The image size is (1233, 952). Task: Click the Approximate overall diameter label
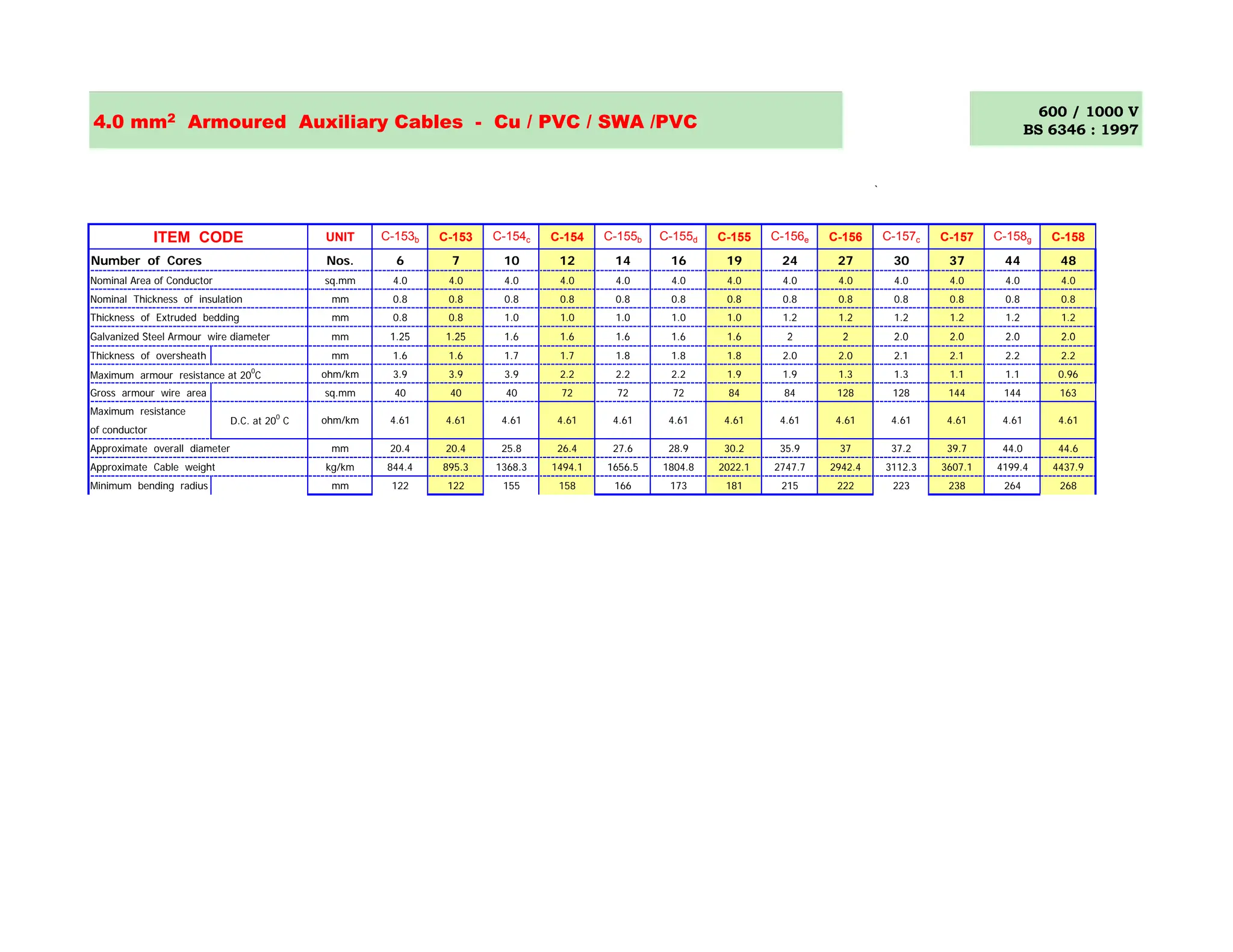160,448
